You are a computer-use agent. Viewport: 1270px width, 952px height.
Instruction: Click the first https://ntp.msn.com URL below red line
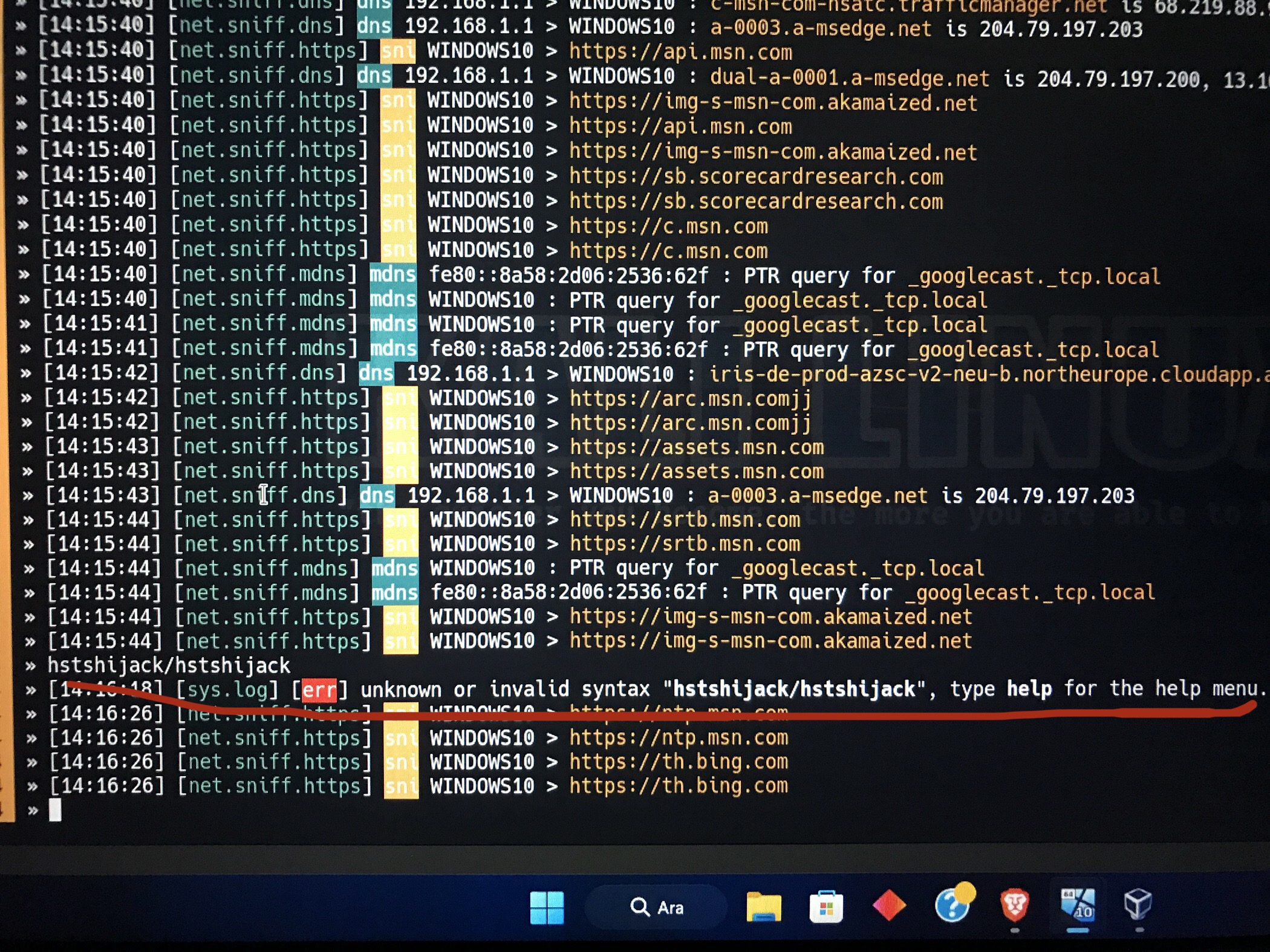pos(679,738)
